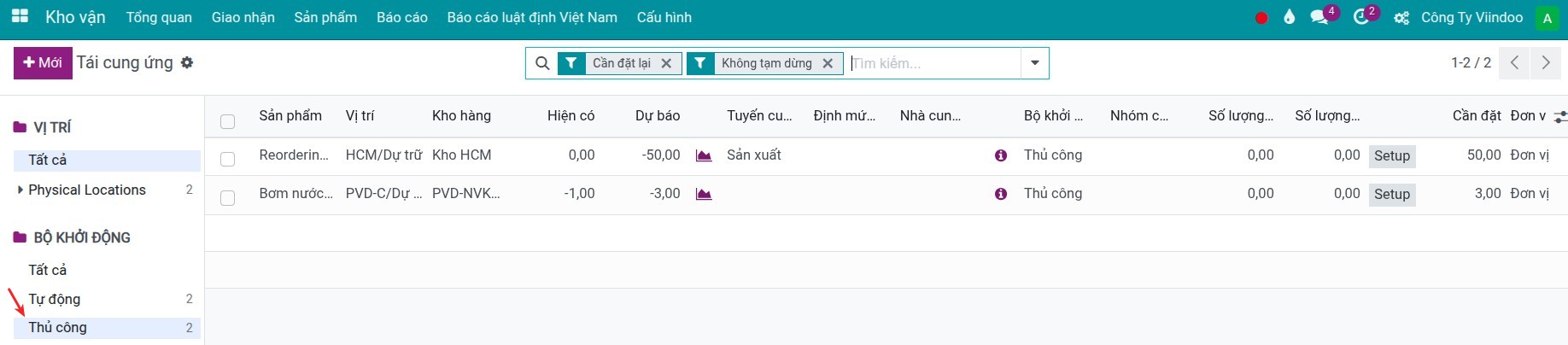Filter by Thủ công trigger

click(107, 328)
